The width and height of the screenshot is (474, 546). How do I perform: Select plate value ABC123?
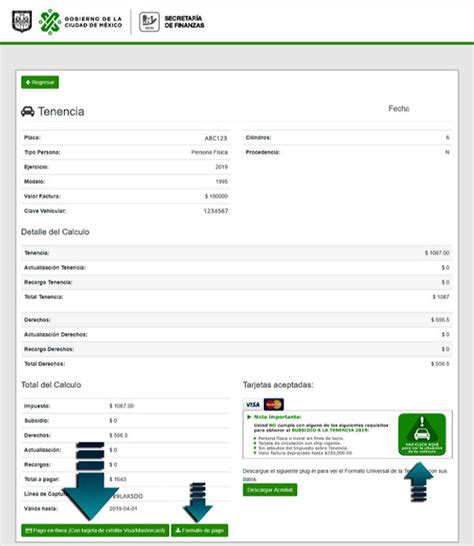[216, 138]
